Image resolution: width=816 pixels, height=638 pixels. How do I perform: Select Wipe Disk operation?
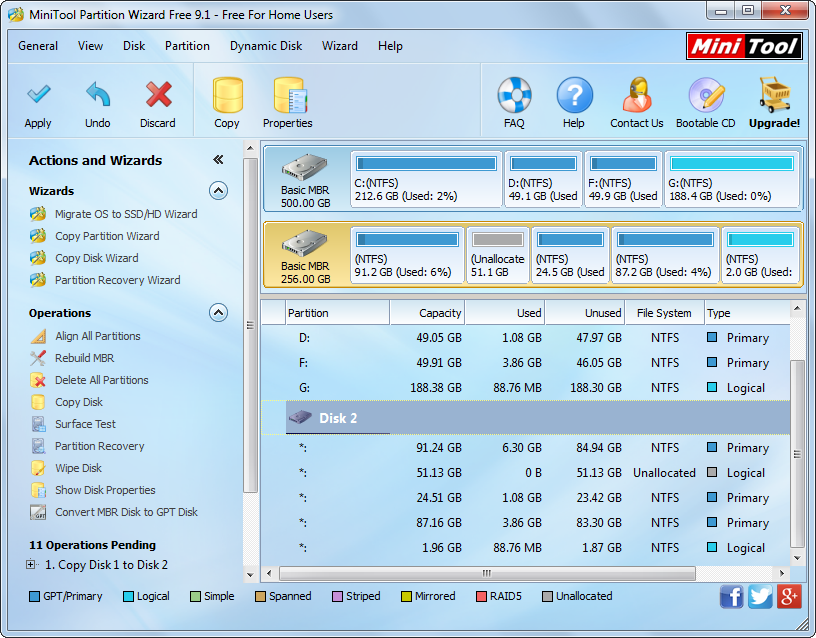(78, 468)
